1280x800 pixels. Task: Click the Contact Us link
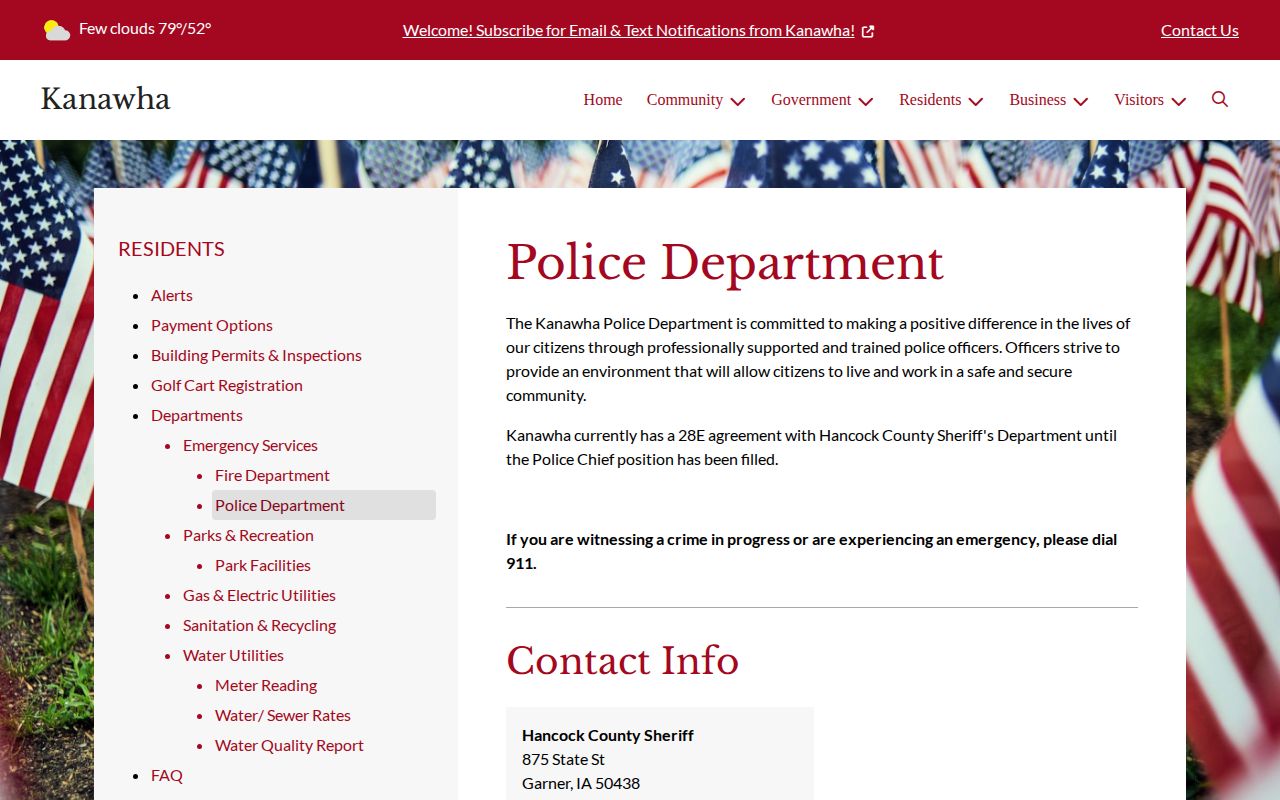click(1200, 30)
